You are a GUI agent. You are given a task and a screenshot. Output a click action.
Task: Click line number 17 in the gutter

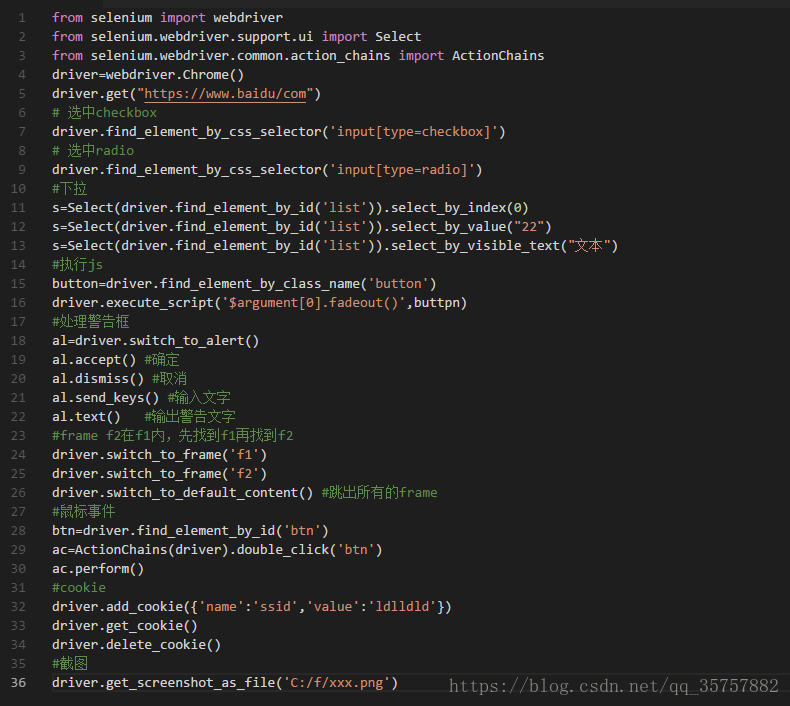click(x=18, y=322)
